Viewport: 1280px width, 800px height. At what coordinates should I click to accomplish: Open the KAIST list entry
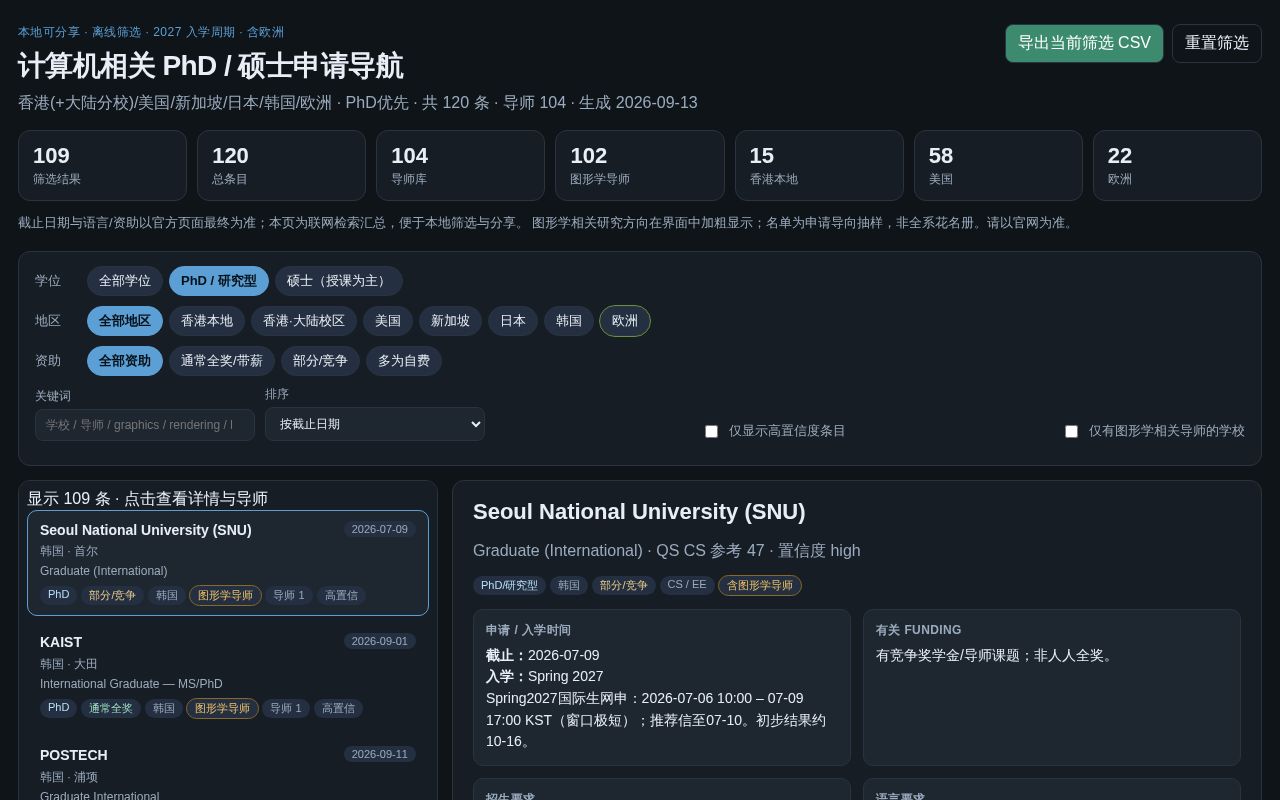(228, 676)
